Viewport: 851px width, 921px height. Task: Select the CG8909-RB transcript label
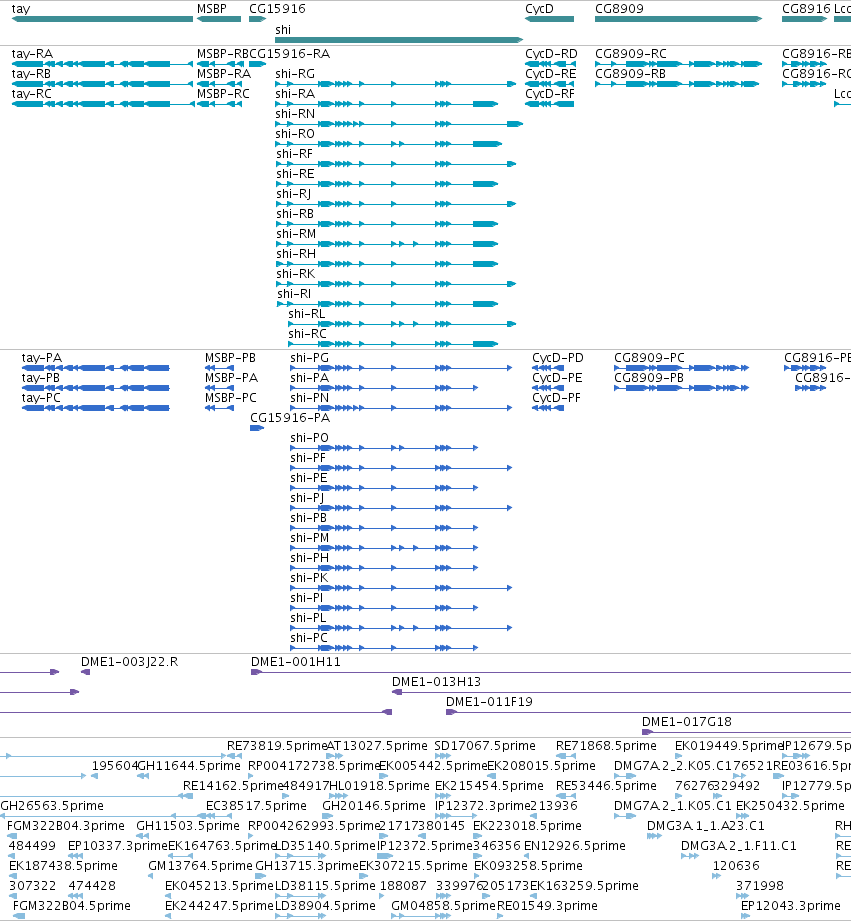point(630,74)
